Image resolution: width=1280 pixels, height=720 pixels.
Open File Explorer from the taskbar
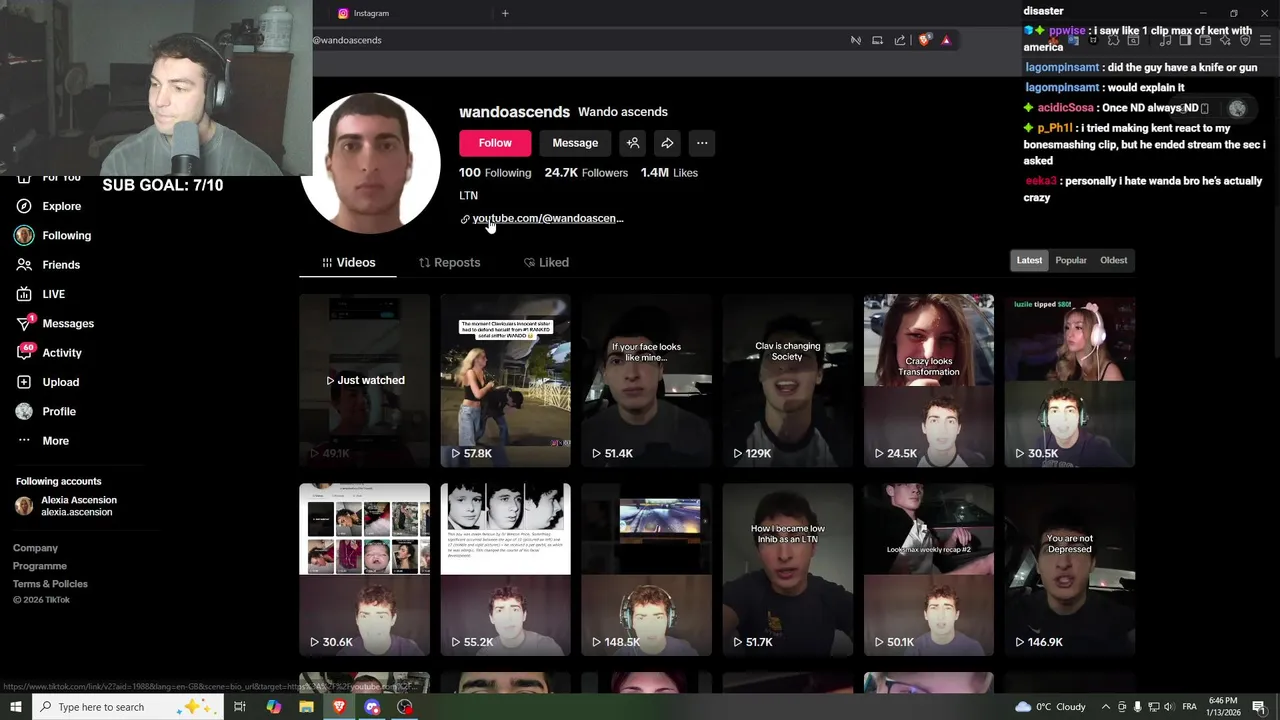pos(306,707)
